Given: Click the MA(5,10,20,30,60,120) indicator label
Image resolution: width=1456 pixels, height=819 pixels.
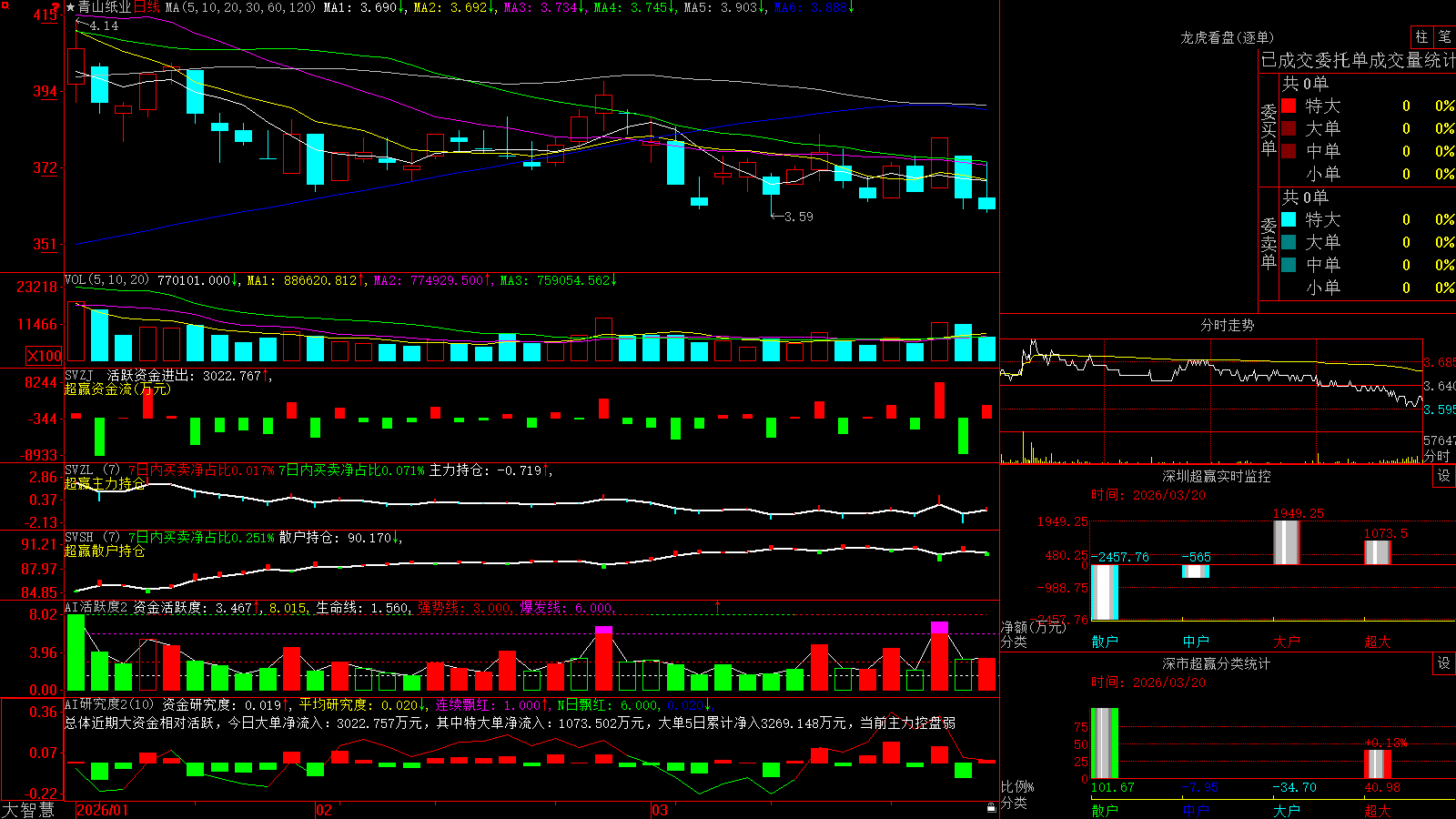Looking at the screenshot, I should pyautogui.click(x=240, y=7).
